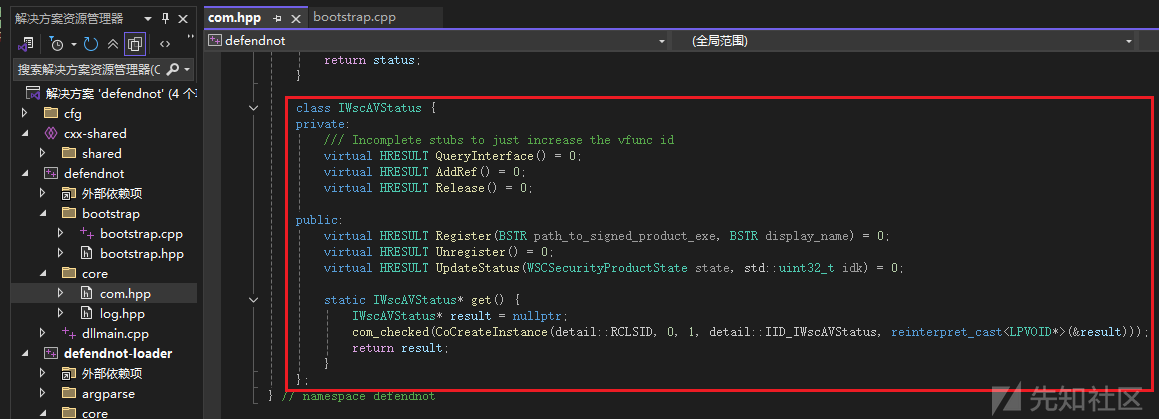The width and height of the screenshot is (1159, 419).
Task: Expand the com.hpp file node in the tree
Action: 61,293
